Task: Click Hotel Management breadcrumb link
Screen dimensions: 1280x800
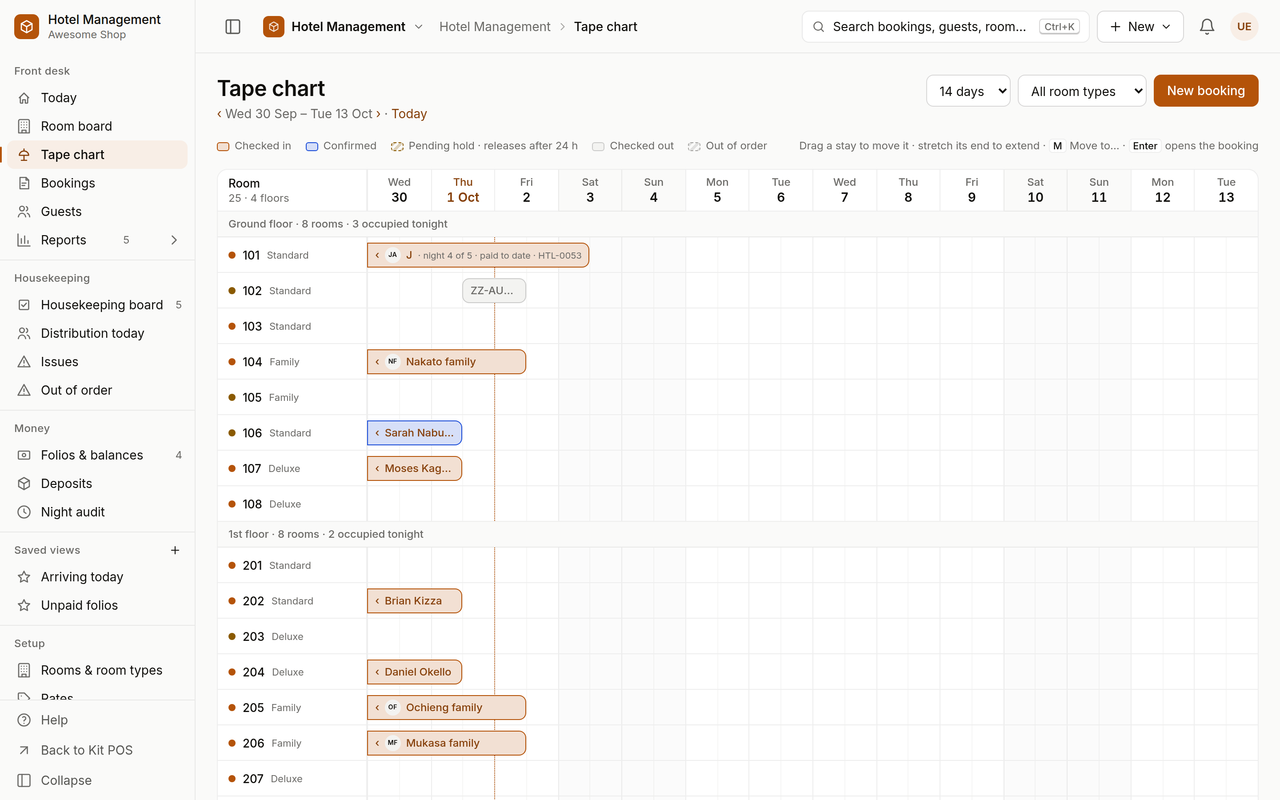Action: pos(495,27)
